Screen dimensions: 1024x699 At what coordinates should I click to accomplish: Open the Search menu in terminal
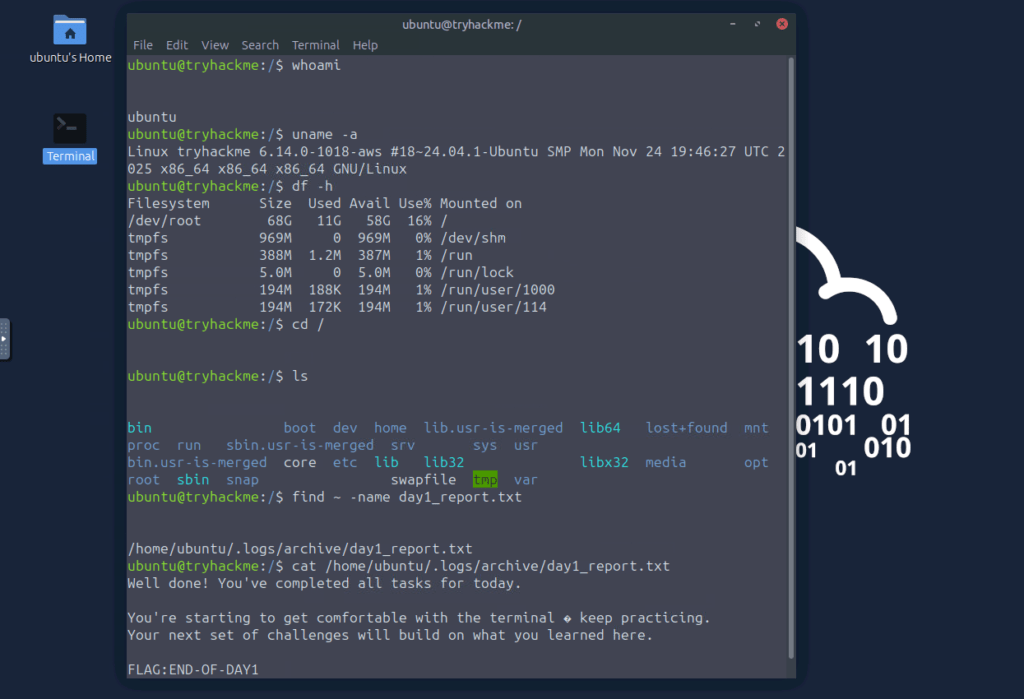pos(260,45)
